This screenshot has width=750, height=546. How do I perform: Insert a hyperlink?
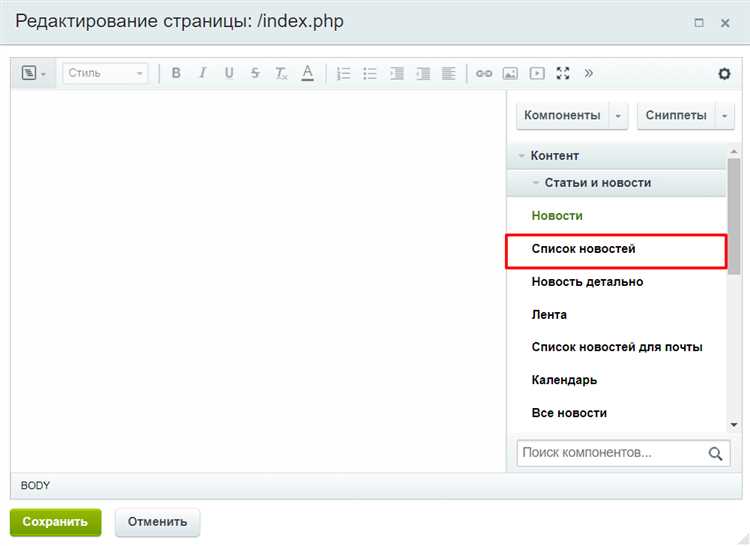484,73
